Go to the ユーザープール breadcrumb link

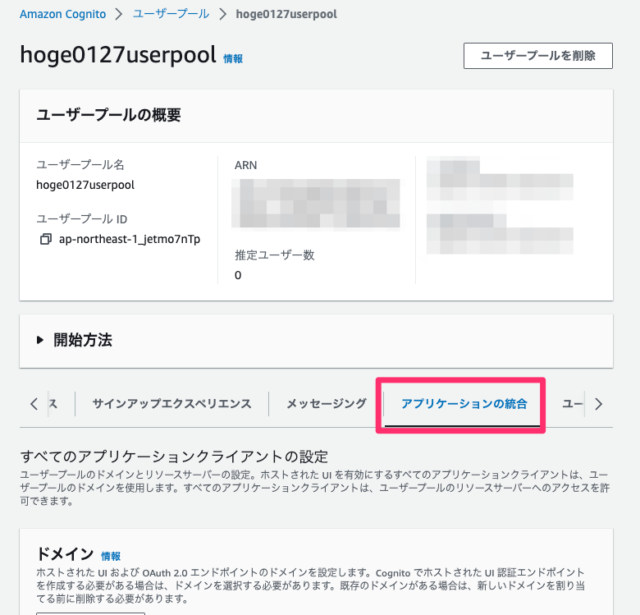point(171,14)
